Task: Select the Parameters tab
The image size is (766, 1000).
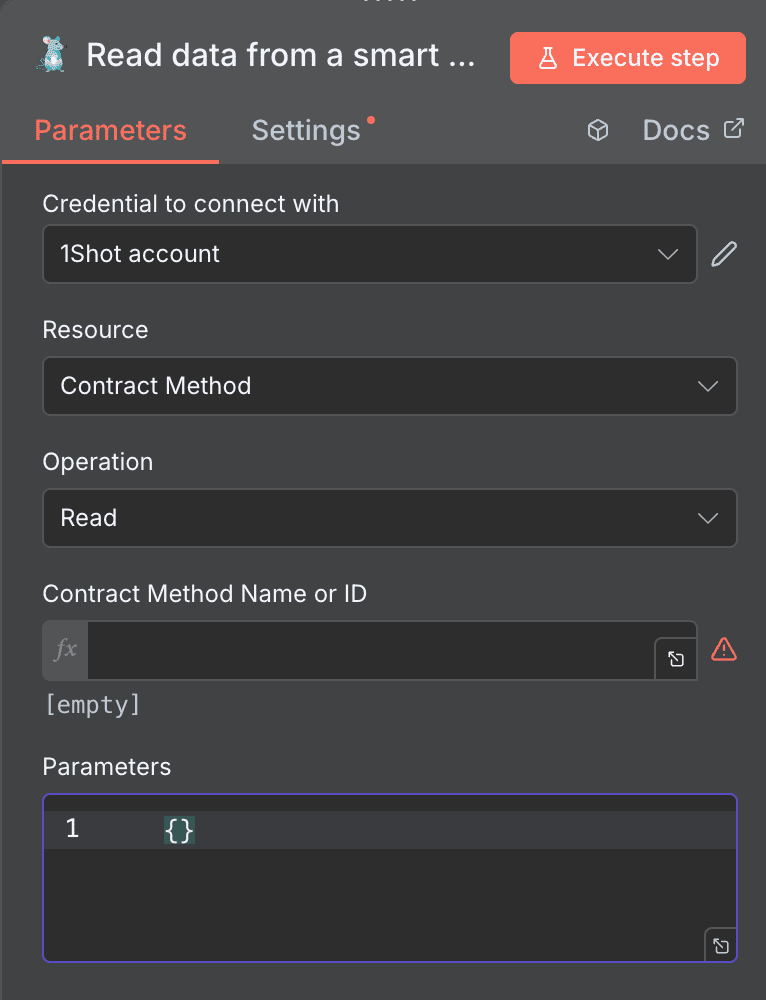Action: click(x=110, y=130)
